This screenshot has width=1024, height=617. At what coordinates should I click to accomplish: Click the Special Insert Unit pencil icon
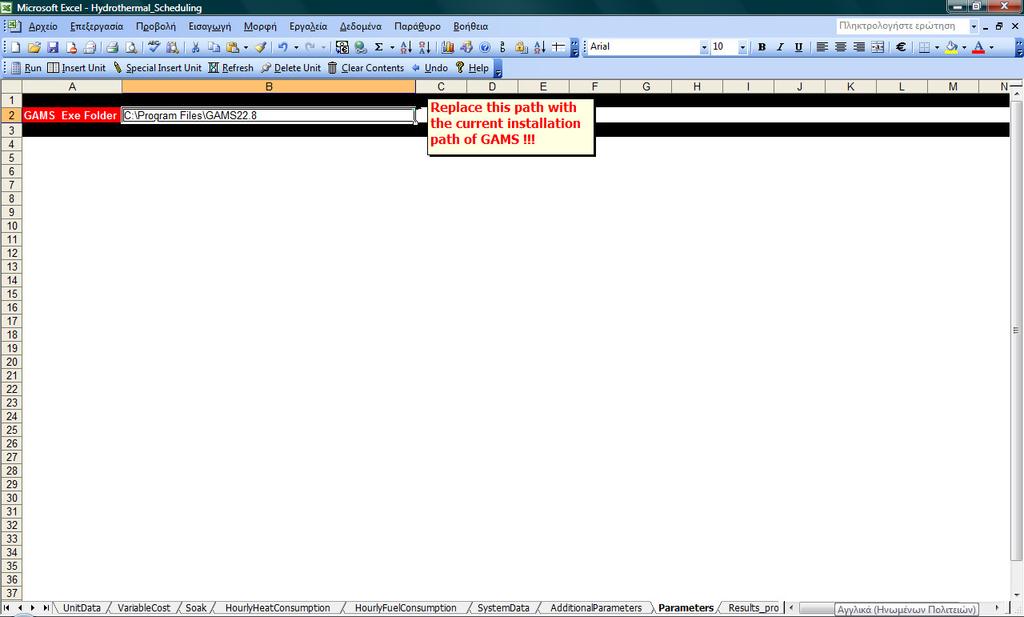(118, 68)
